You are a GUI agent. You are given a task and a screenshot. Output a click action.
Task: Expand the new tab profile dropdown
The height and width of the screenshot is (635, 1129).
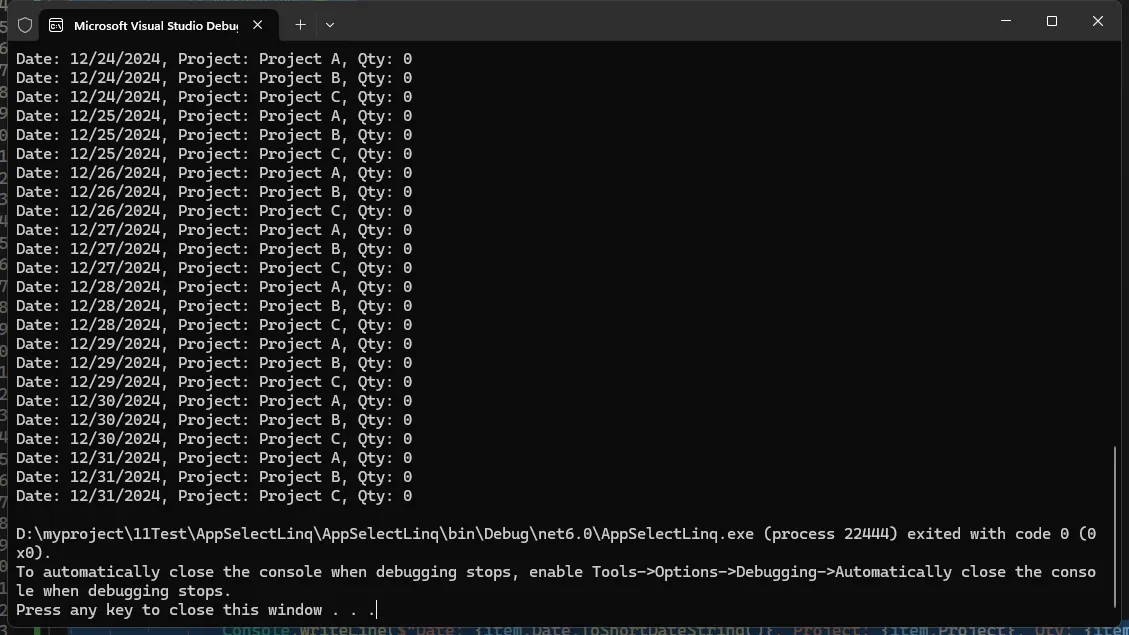pyautogui.click(x=330, y=25)
